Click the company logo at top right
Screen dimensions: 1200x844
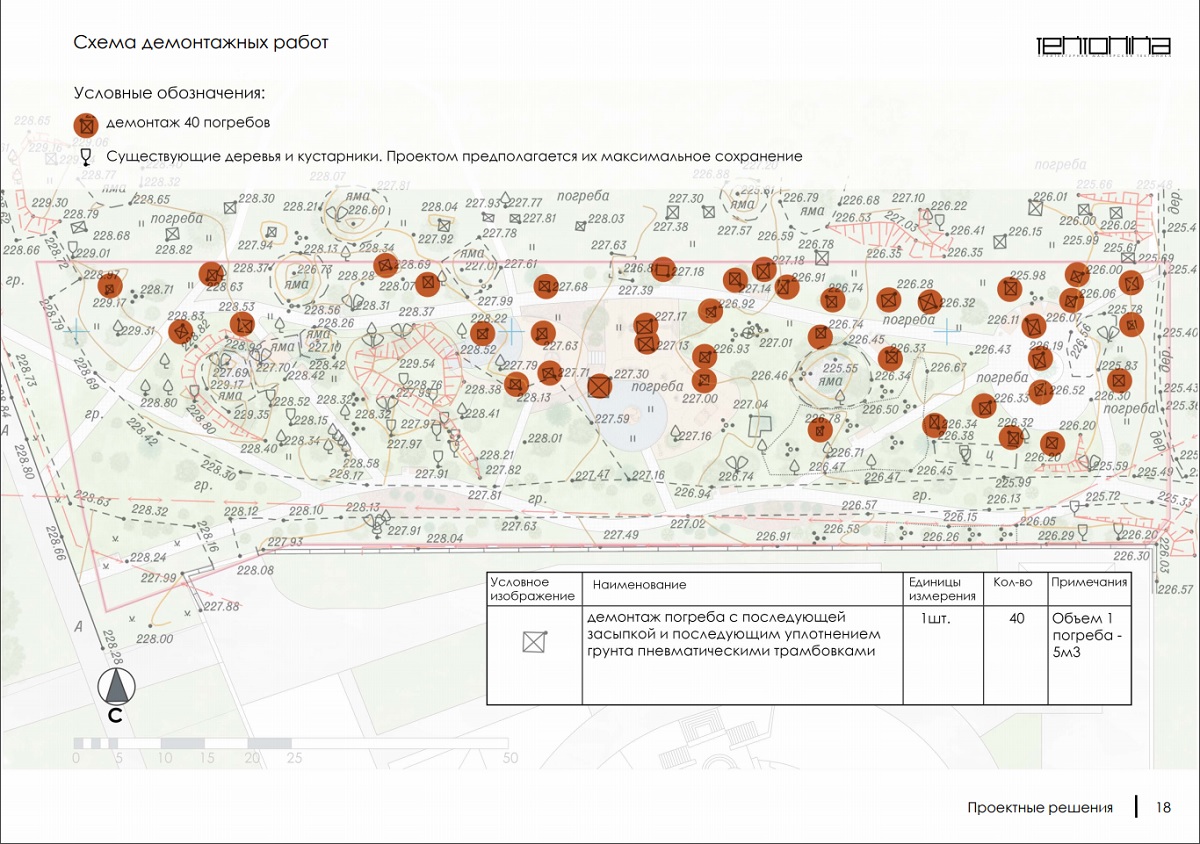click(1103, 46)
